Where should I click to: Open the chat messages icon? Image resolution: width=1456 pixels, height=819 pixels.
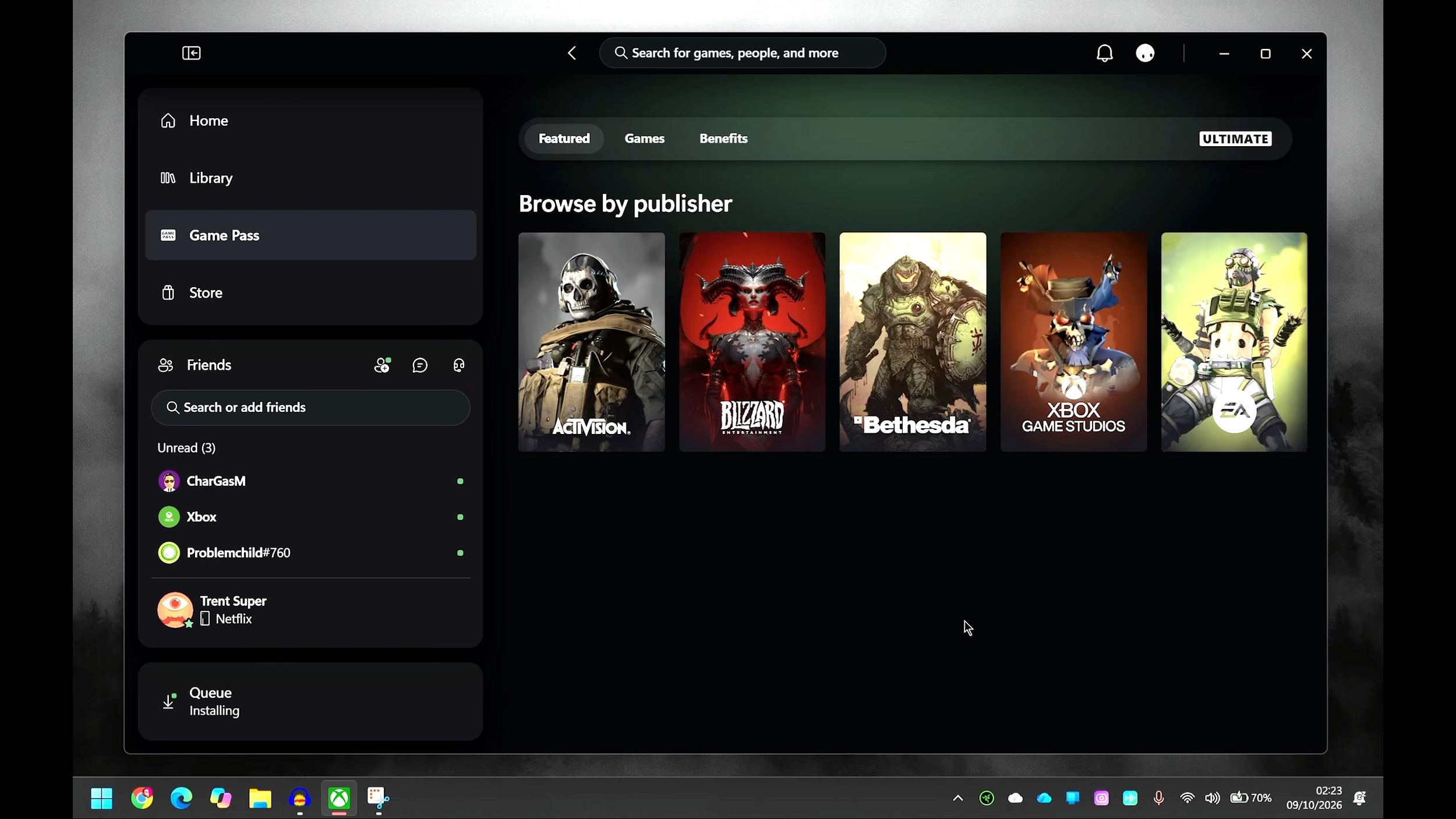[x=420, y=365]
